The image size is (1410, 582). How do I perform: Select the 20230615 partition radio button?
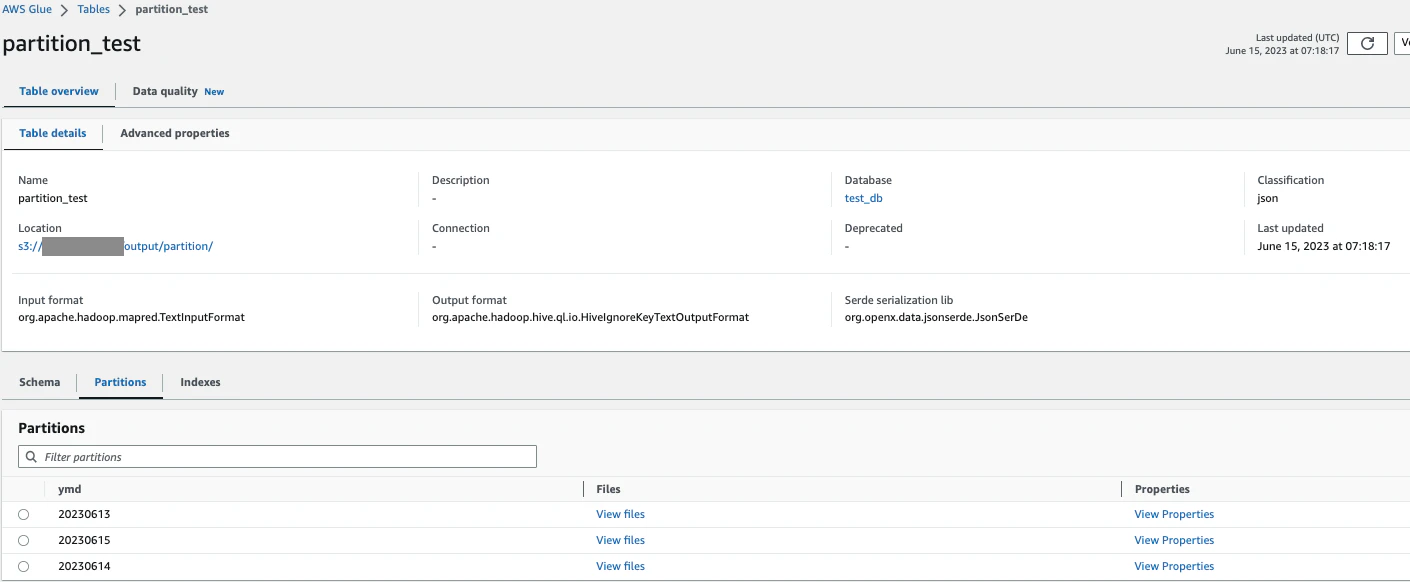click(x=24, y=541)
